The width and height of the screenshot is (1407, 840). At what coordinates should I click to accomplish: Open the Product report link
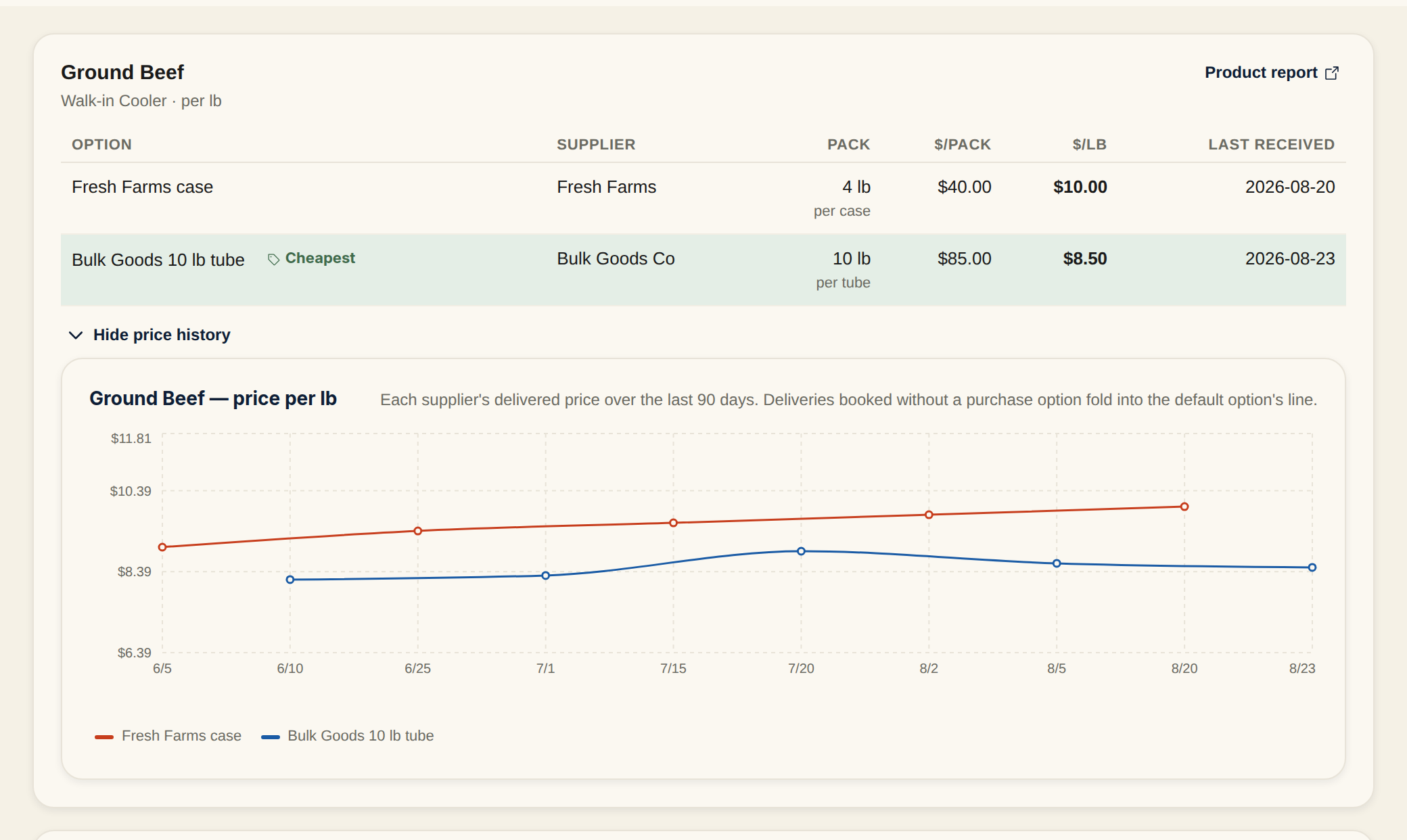(x=1272, y=72)
